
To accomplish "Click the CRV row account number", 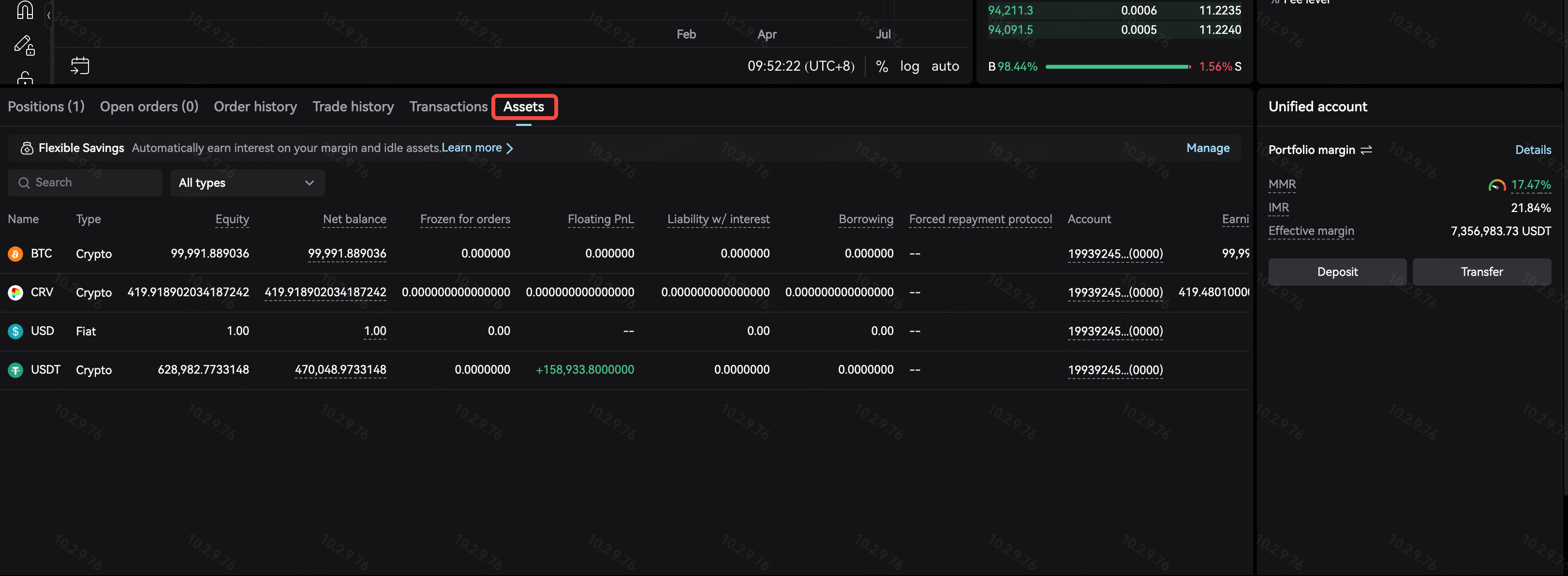I will [x=1115, y=293].
